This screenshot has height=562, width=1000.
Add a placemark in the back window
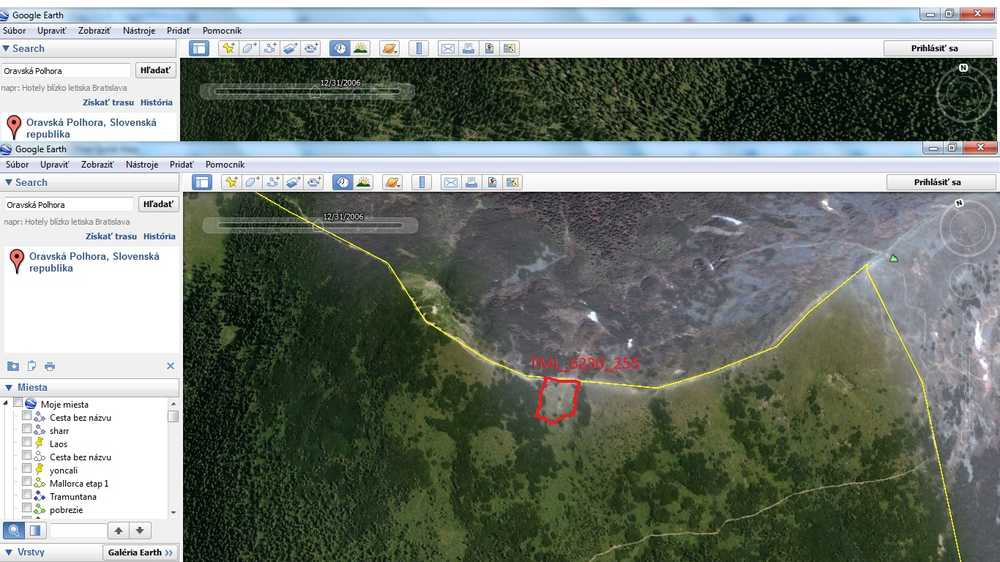tap(228, 48)
